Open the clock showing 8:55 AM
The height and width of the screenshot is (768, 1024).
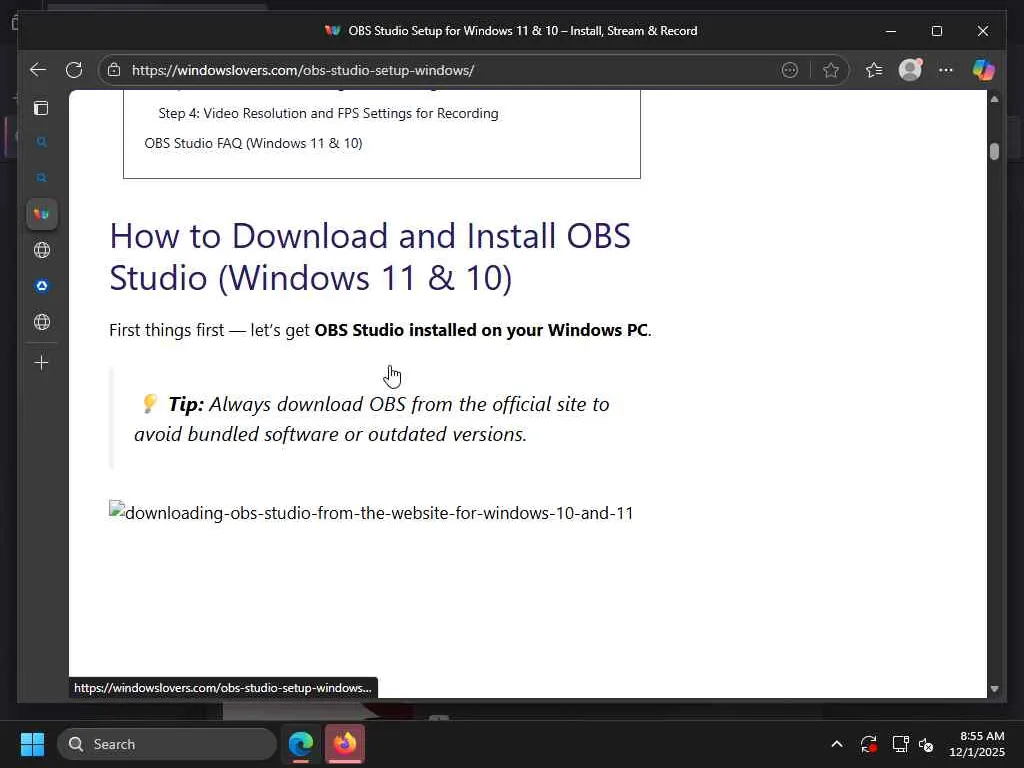pyautogui.click(x=977, y=744)
